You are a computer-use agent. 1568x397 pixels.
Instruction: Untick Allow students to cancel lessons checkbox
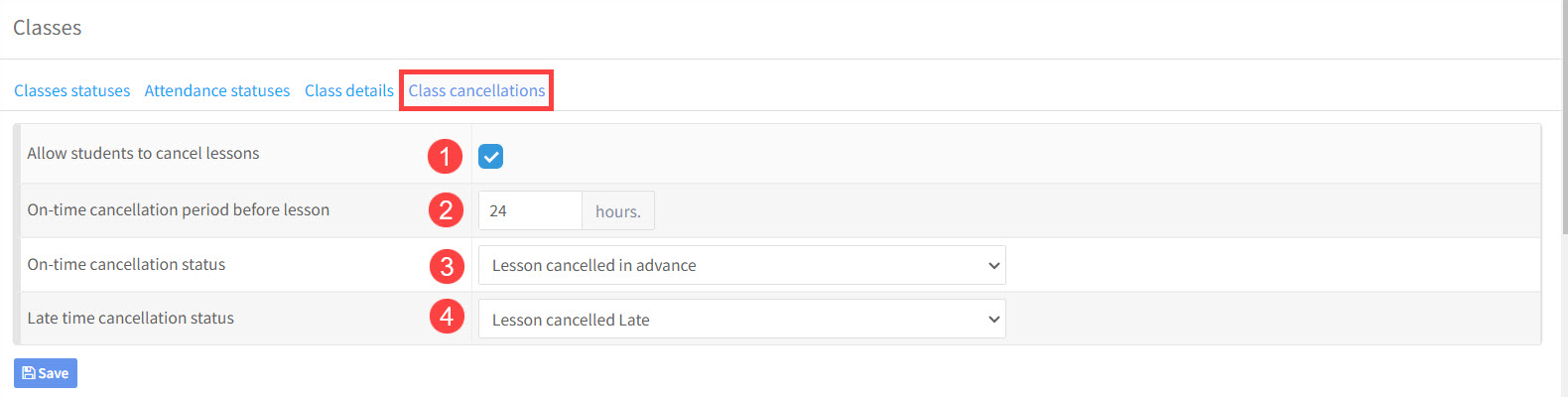tap(490, 156)
